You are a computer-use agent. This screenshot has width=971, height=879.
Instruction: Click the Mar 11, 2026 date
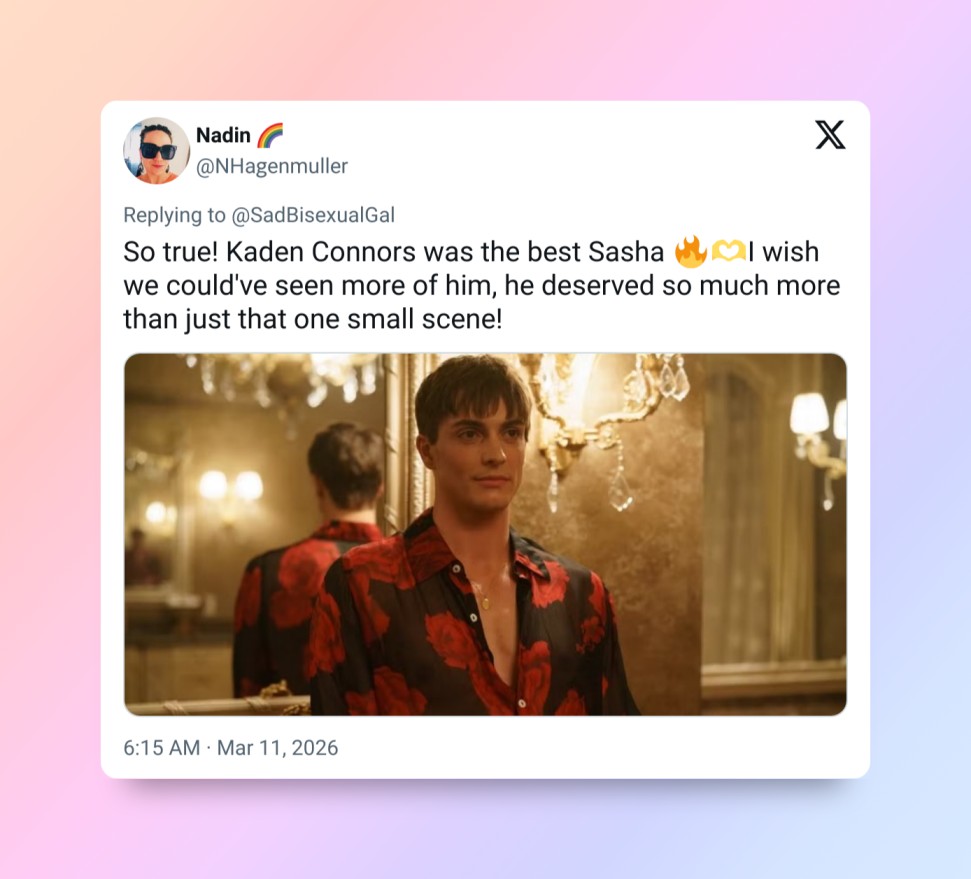point(277,748)
